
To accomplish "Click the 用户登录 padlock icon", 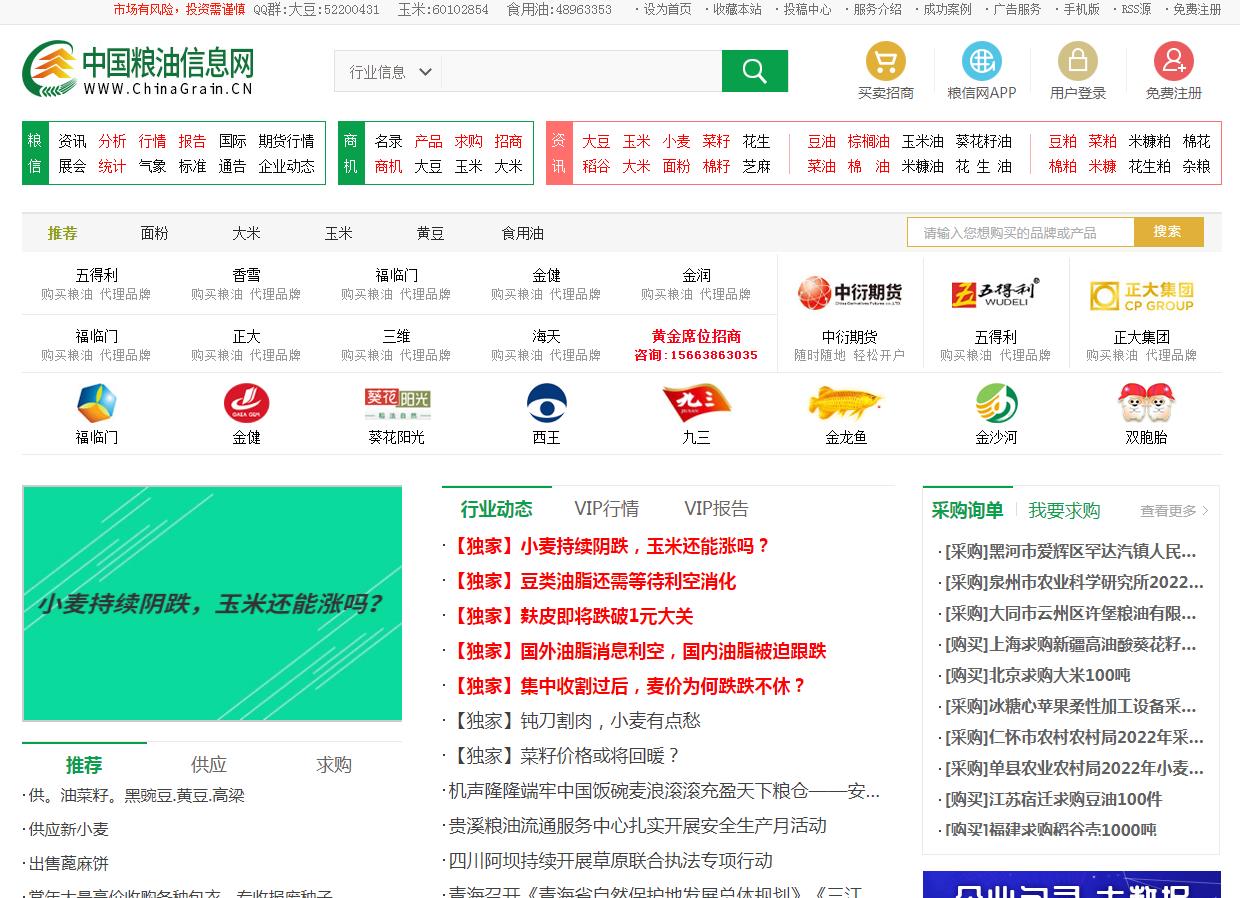I will [1078, 61].
